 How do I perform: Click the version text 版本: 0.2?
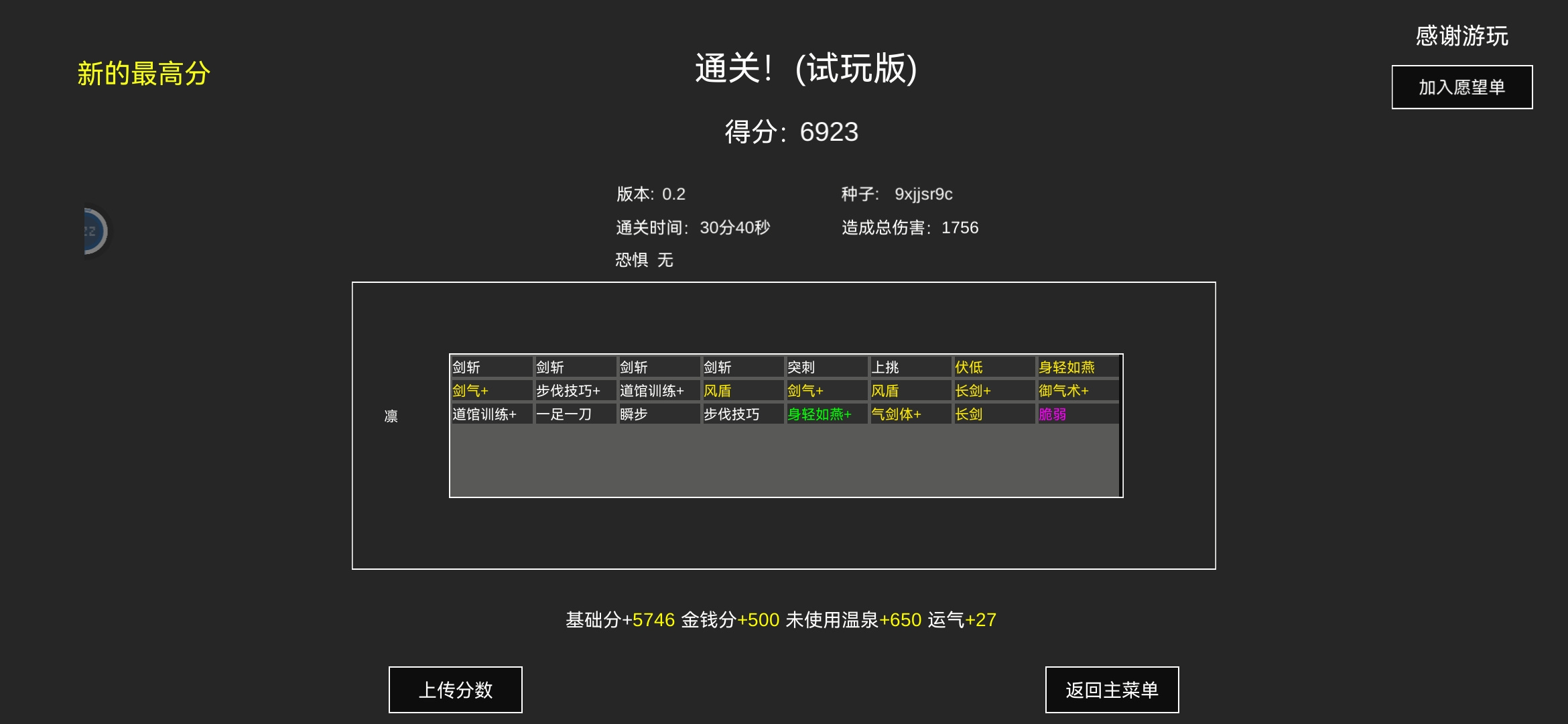pyautogui.click(x=651, y=194)
